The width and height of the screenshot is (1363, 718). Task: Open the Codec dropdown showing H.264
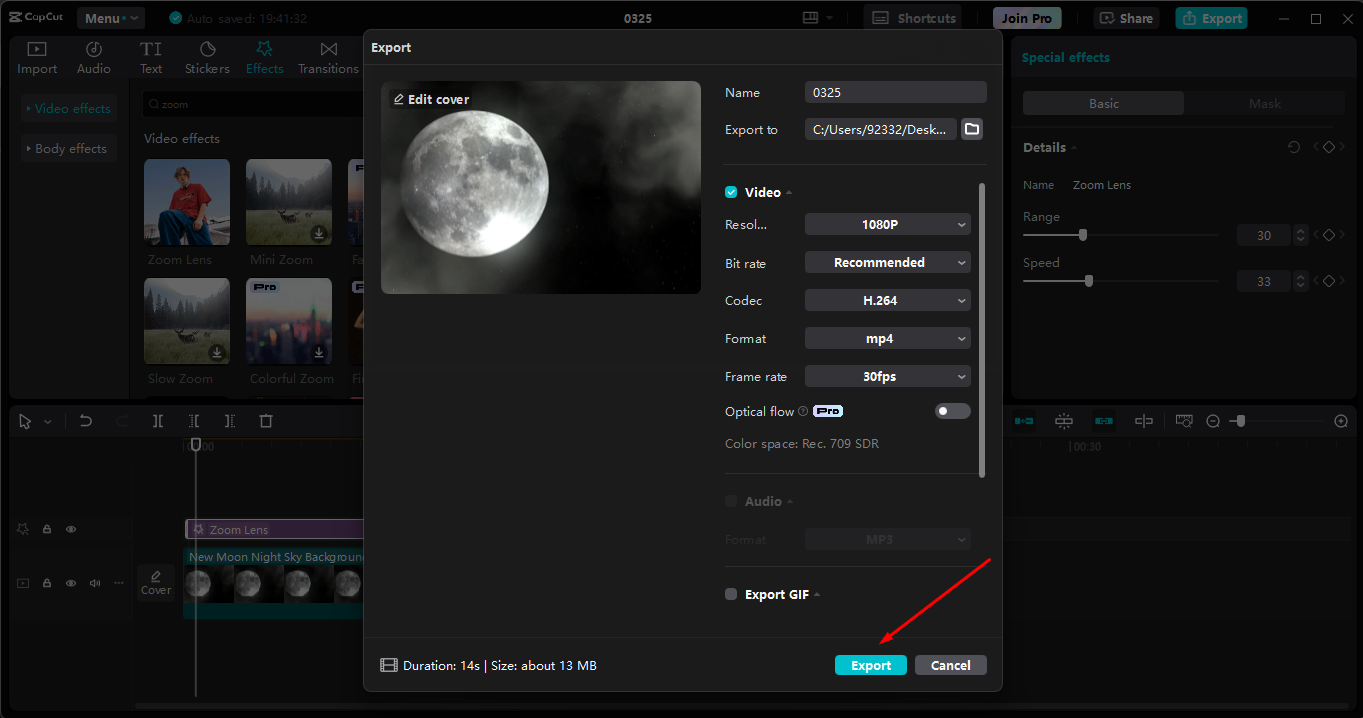point(887,300)
